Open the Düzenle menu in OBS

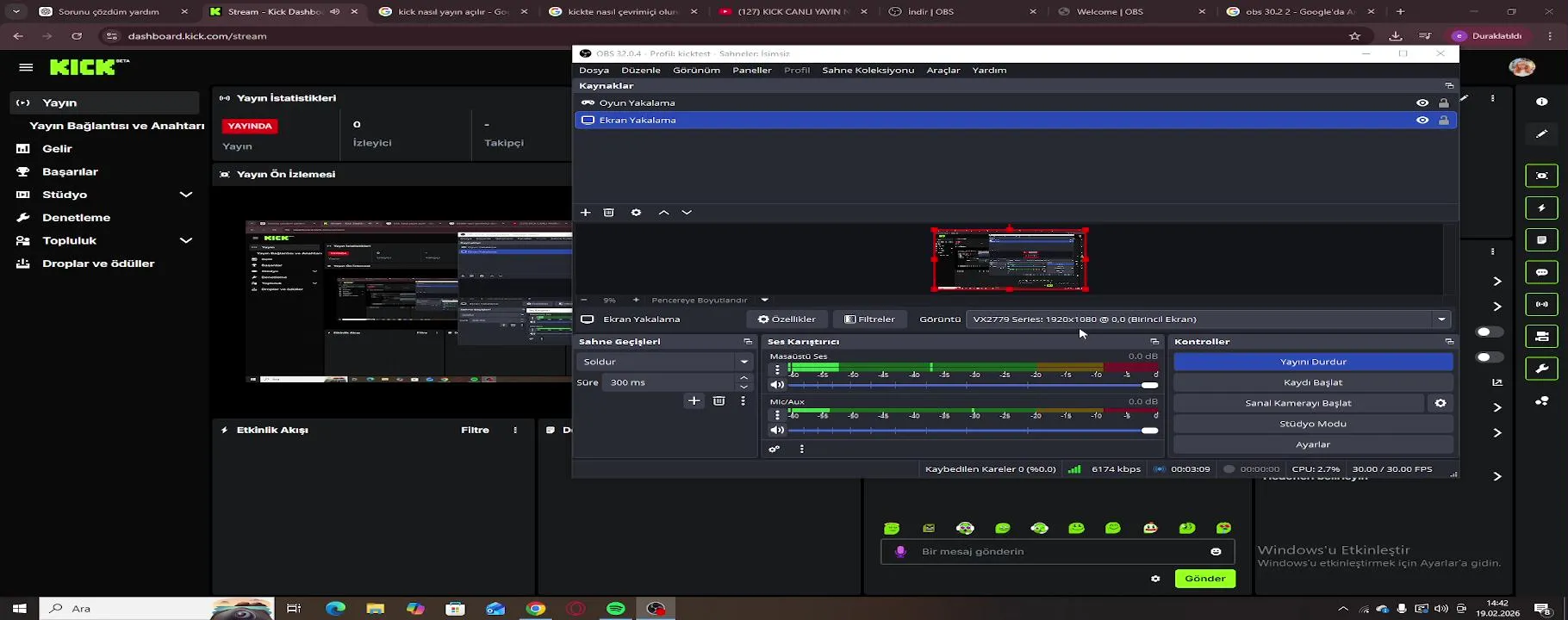(x=641, y=71)
